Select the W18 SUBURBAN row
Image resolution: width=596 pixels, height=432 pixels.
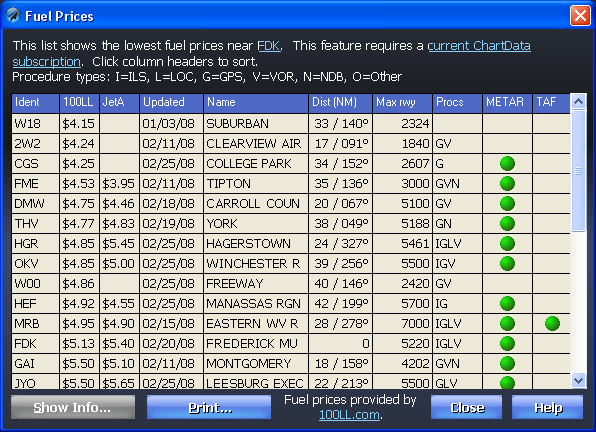291,124
